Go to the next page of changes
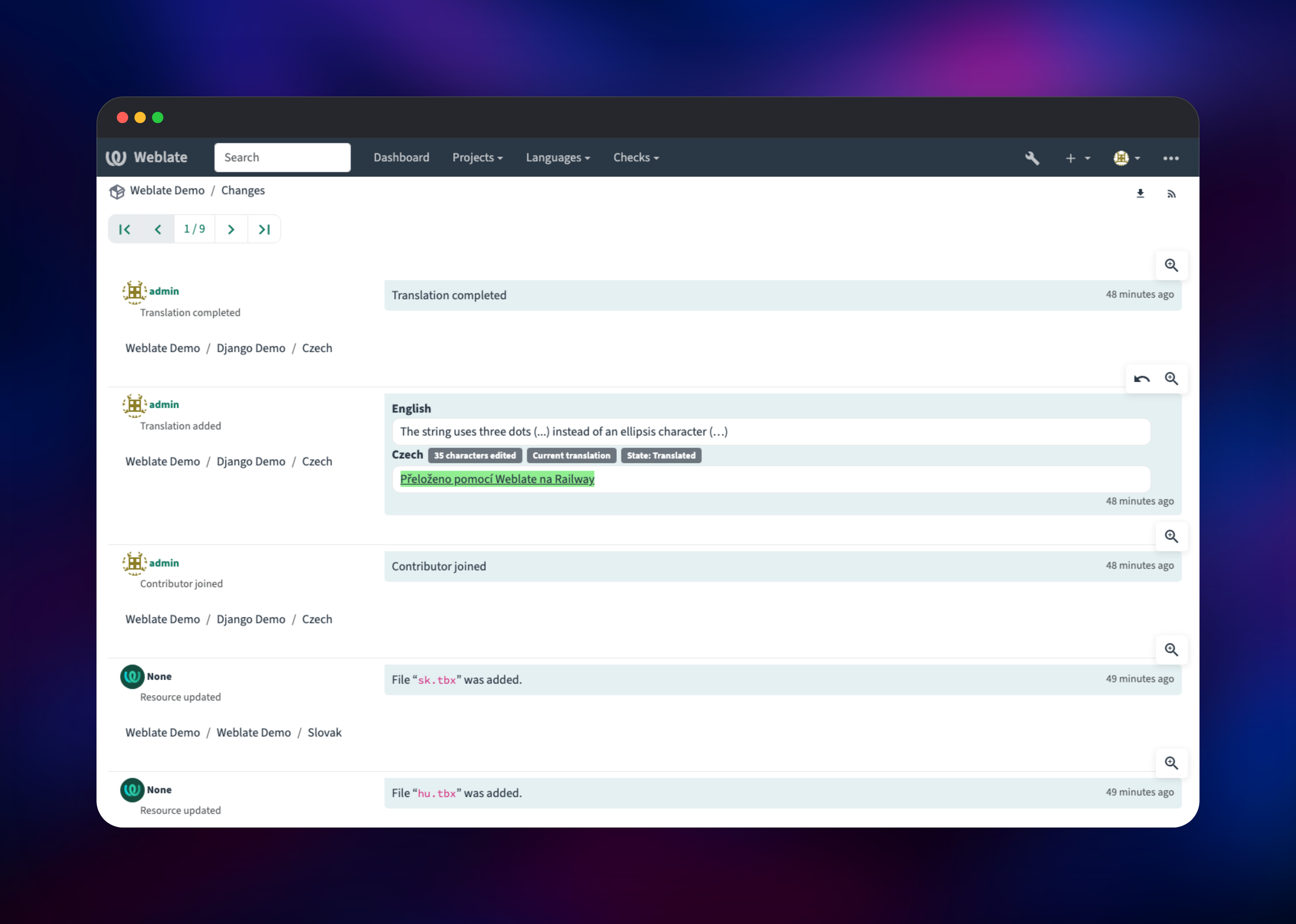The height and width of the screenshot is (924, 1296). (x=231, y=229)
